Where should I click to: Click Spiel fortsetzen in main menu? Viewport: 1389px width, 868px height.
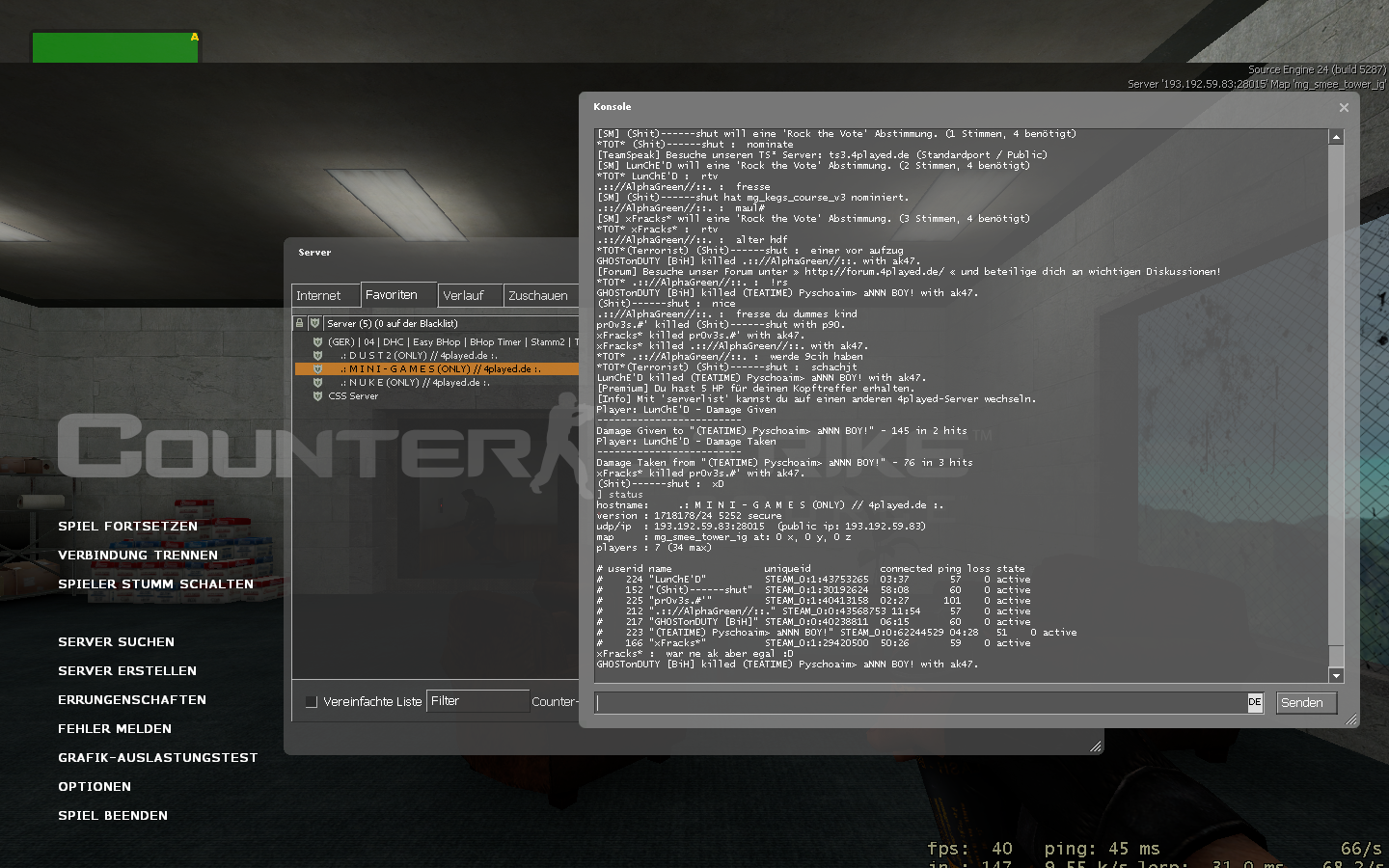point(127,527)
